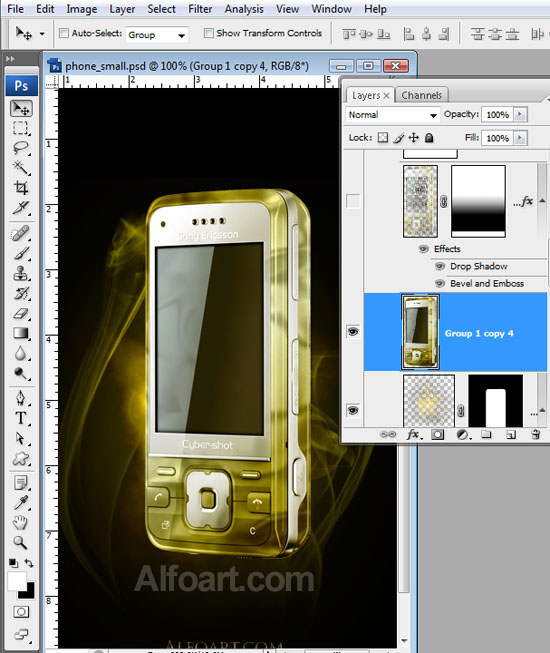Select the Slice tool
Image resolution: width=550 pixels, height=653 pixels.
(x=20, y=208)
